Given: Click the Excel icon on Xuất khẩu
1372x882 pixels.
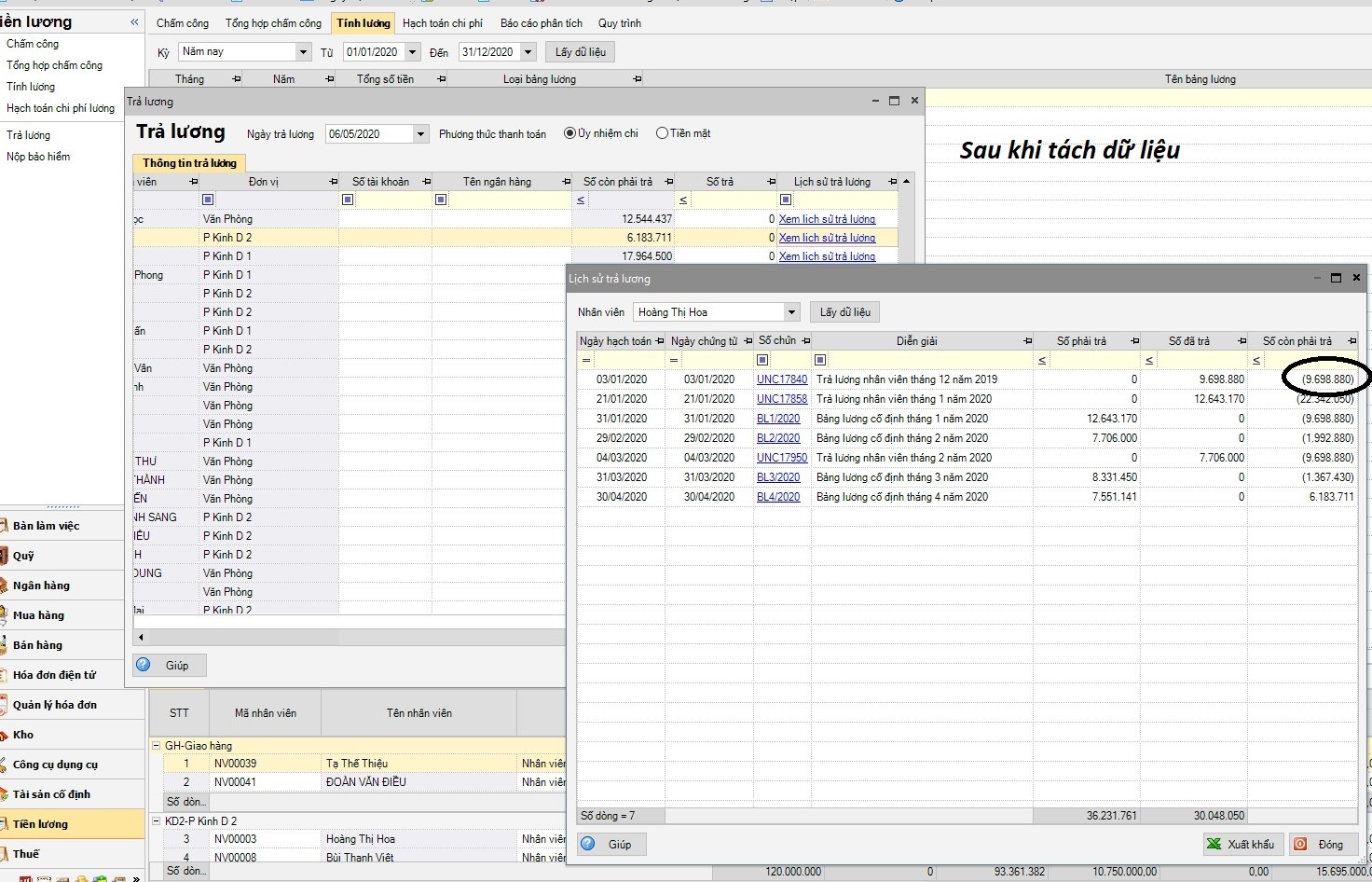Looking at the screenshot, I should click(x=1214, y=844).
